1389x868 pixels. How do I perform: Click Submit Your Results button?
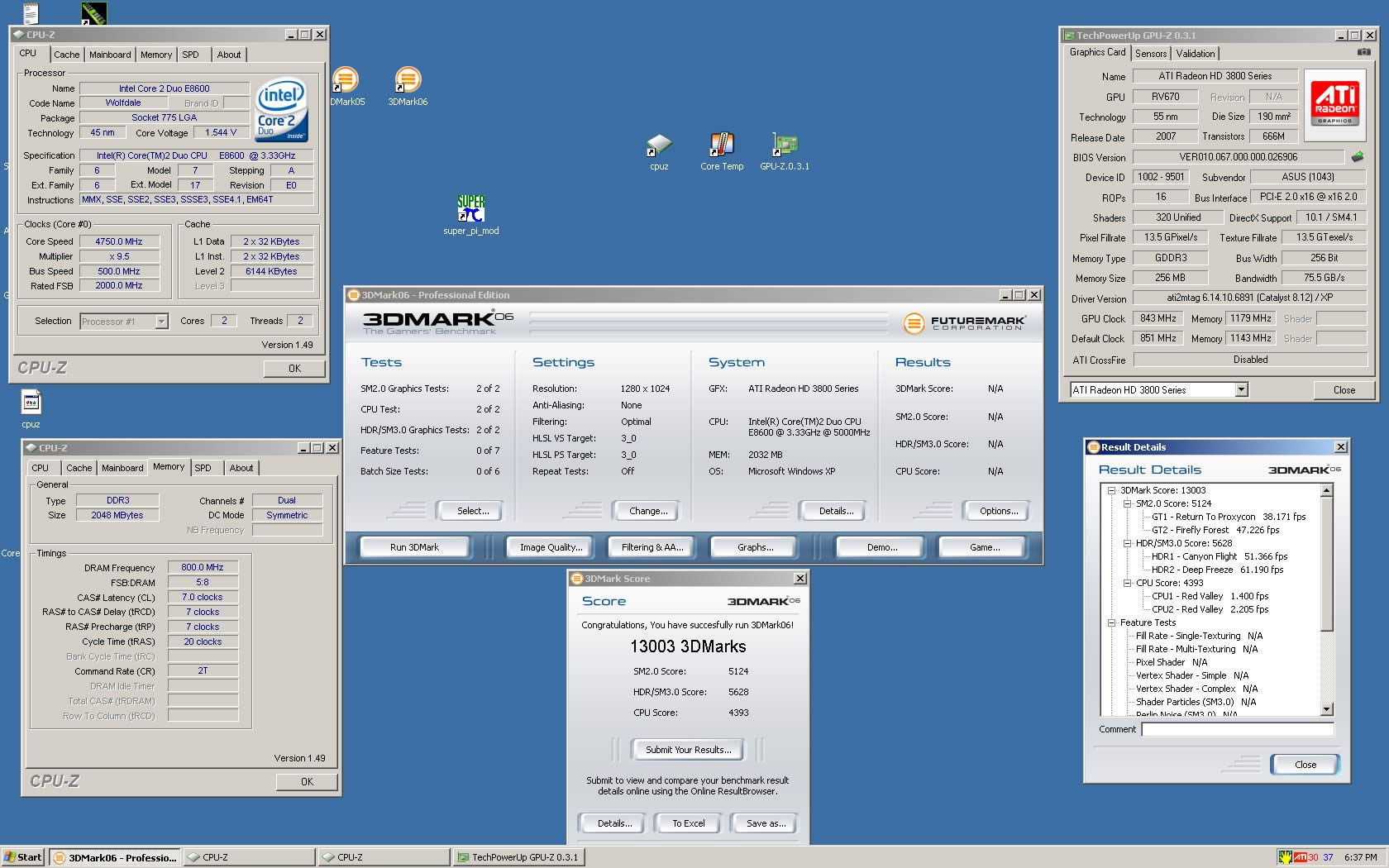tap(688, 750)
